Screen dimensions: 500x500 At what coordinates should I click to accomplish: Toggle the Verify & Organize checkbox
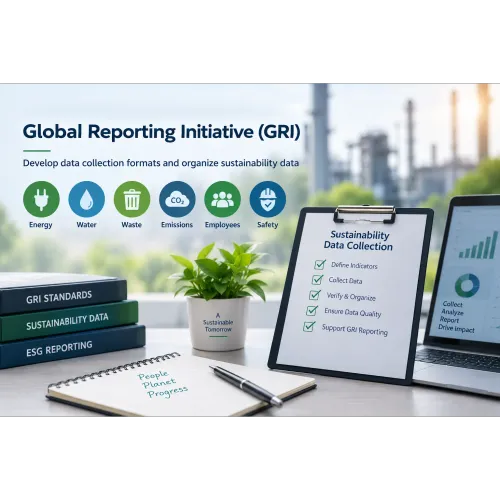[315, 295]
